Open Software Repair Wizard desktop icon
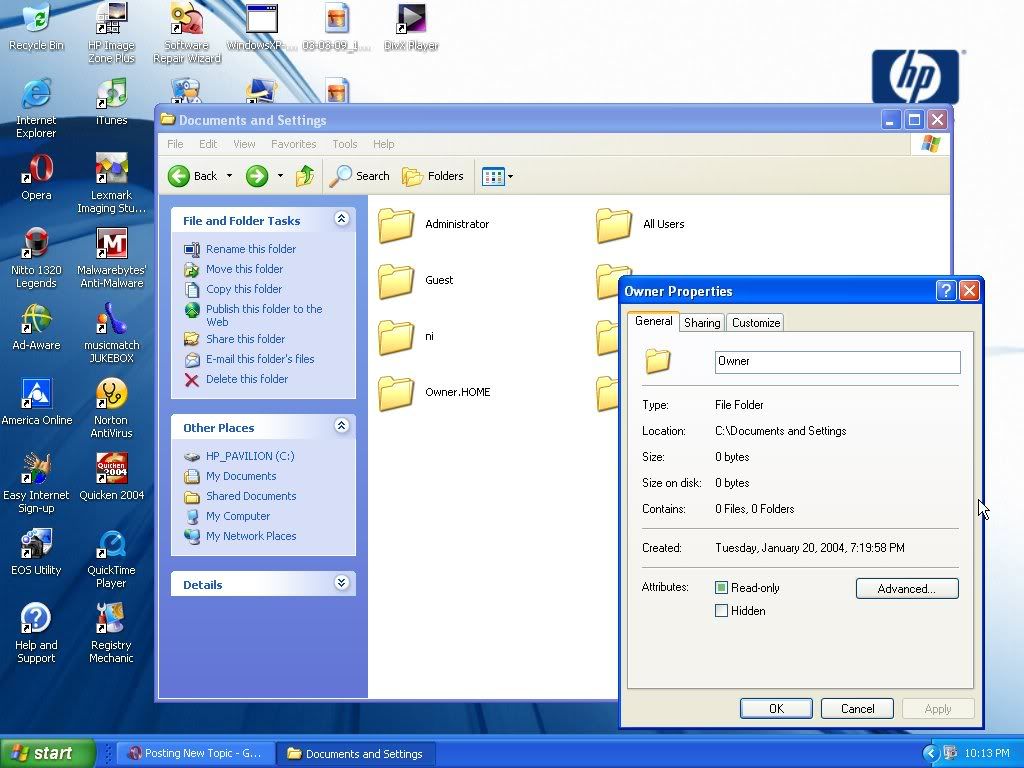This screenshot has height=768, width=1024. coord(187,33)
